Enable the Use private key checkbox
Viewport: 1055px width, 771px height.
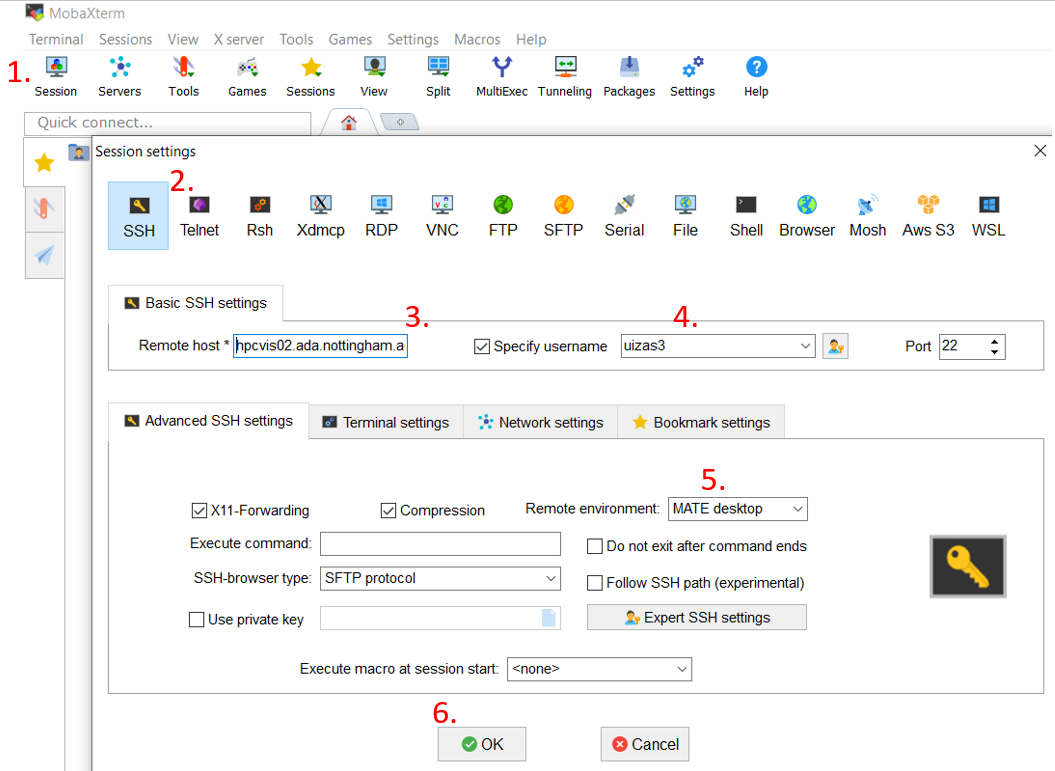[x=196, y=620]
